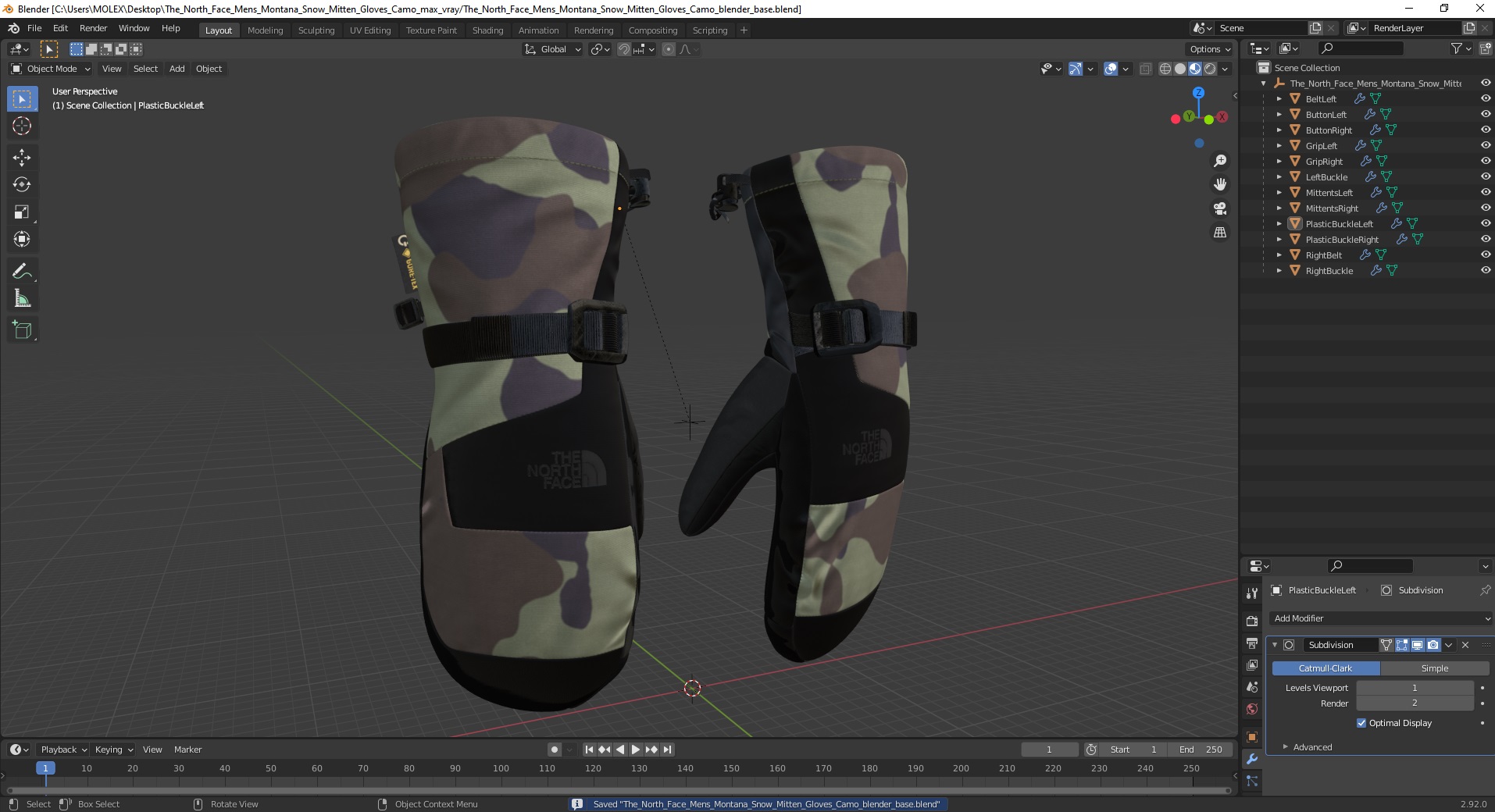Screen dimensions: 1495x812
Task: Click the pan view hand icon
Action: pos(1219,185)
